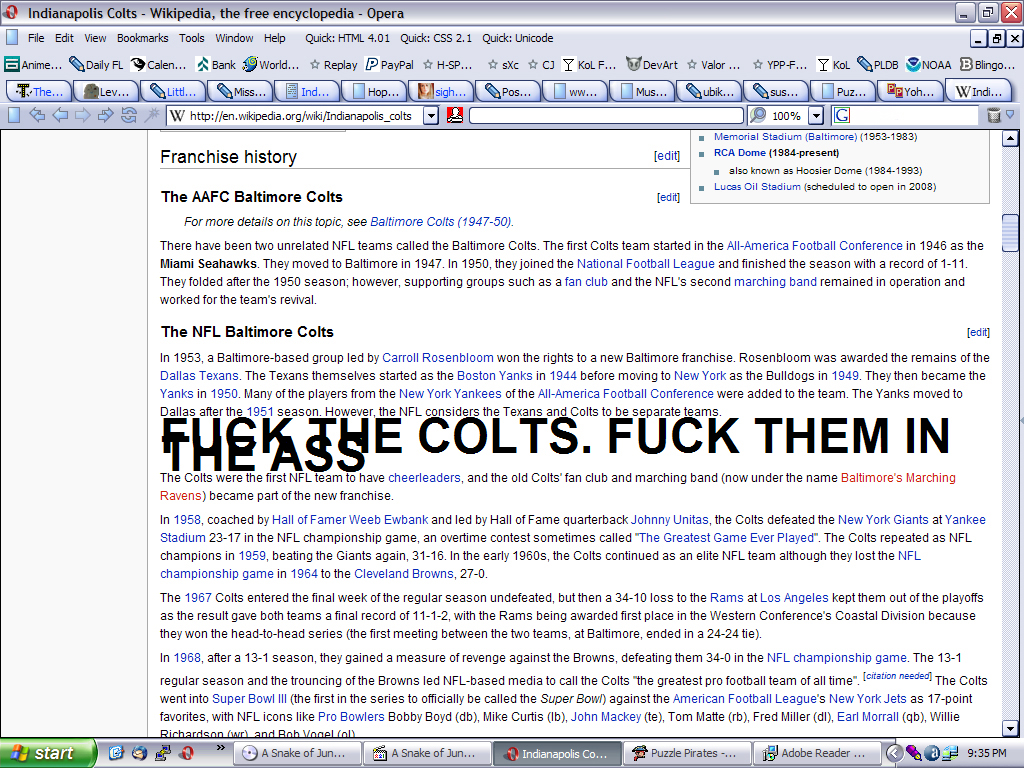
Task: Open the NOAA bookmark
Action: (928, 65)
